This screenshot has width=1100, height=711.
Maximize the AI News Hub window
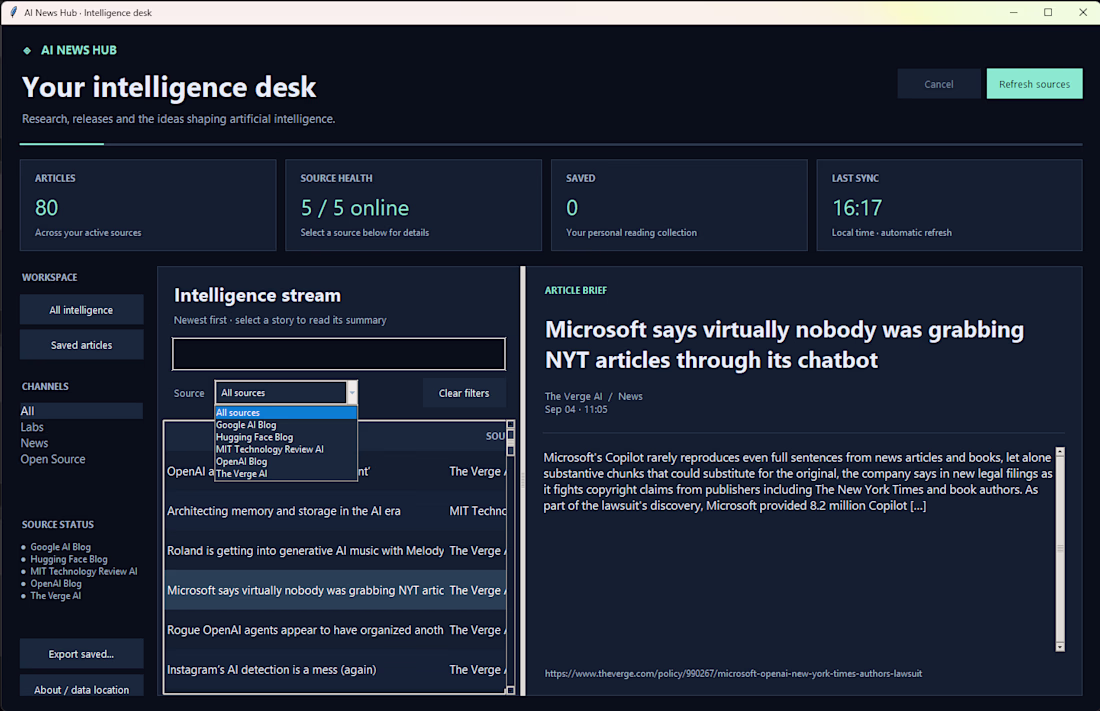point(1048,13)
